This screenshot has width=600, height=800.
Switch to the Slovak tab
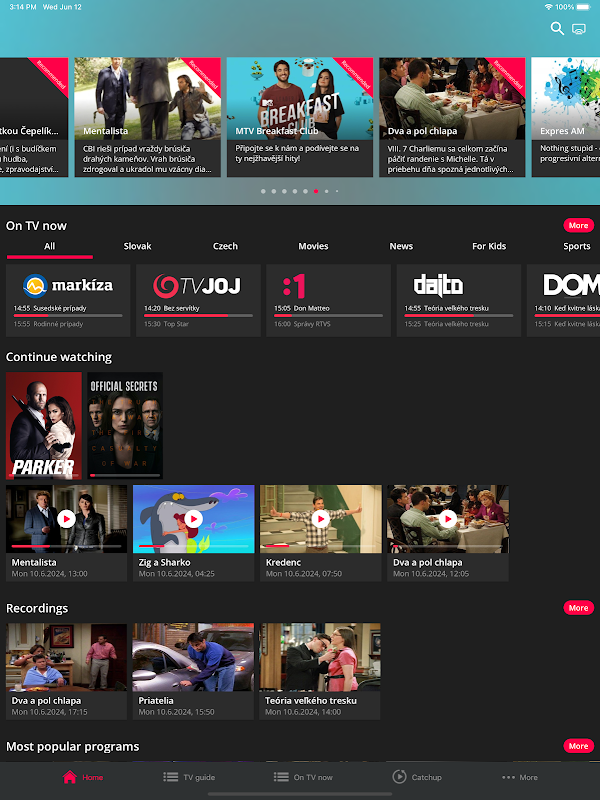137,246
